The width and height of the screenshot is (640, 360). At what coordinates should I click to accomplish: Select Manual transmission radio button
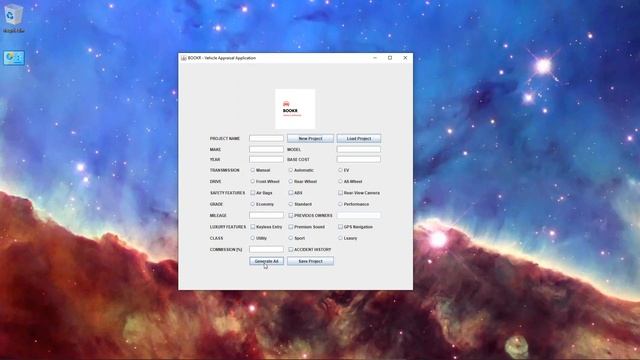(253, 170)
